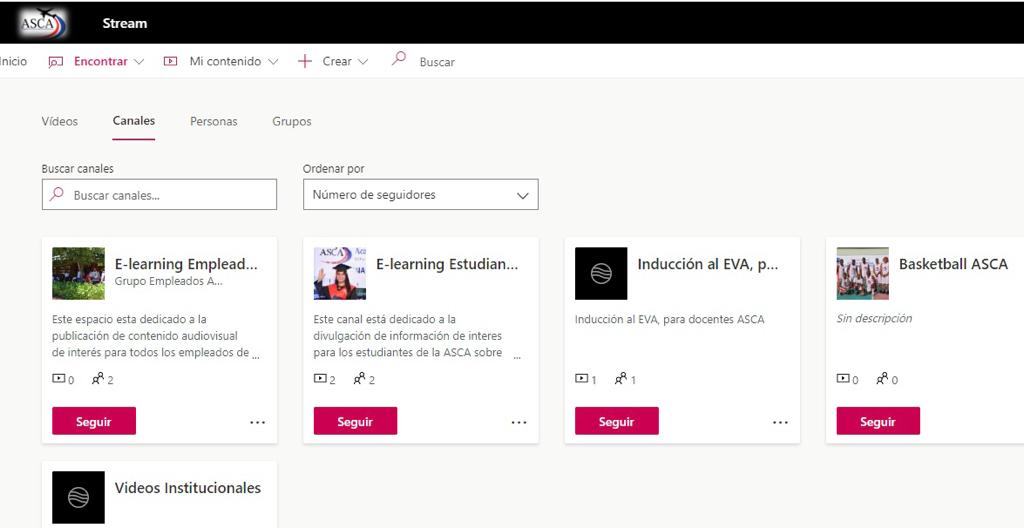Screen dimensions: 1024x528
Task: Click the Inducción al EVA channel icon
Action: pyautogui.click(x=601, y=273)
